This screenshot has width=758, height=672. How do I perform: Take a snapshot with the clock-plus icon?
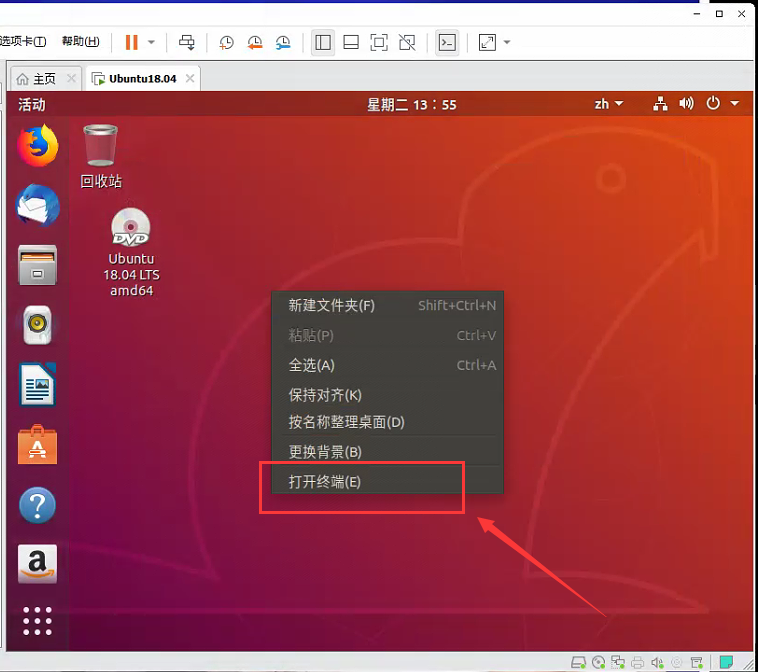tap(226, 43)
